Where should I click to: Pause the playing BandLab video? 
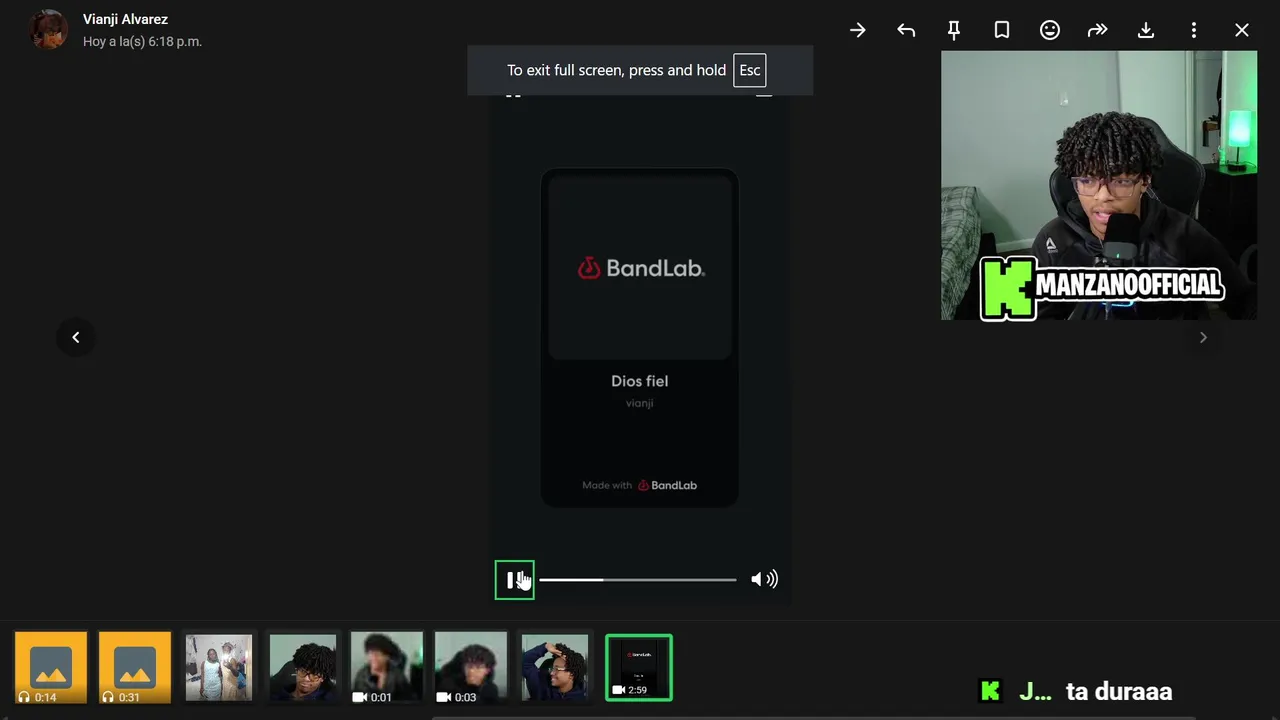514,580
